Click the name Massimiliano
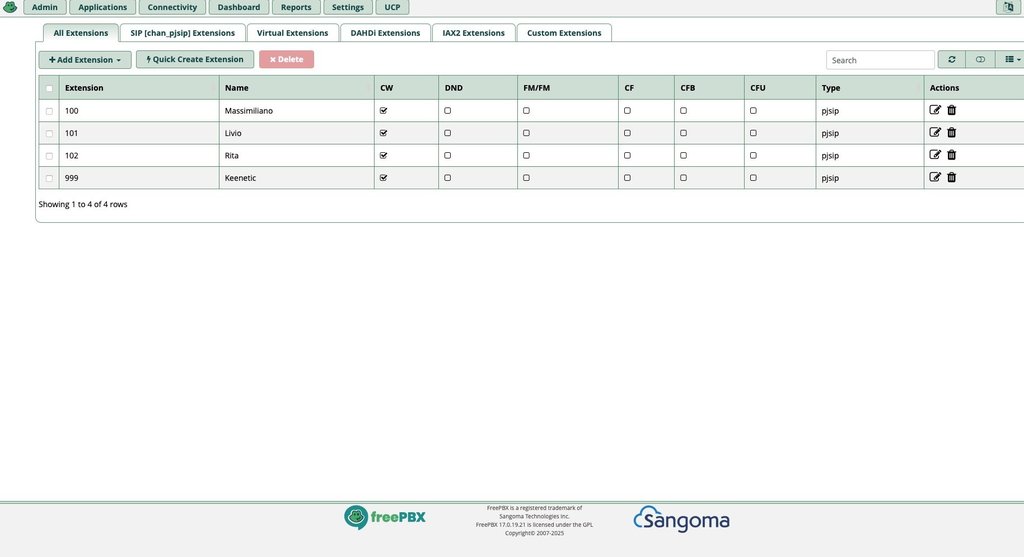This screenshot has height=557, width=1024. (x=249, y=111)
